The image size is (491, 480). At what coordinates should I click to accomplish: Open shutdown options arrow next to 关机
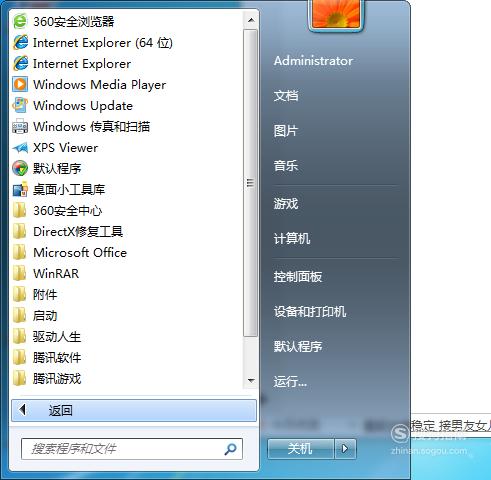[345, 449]
